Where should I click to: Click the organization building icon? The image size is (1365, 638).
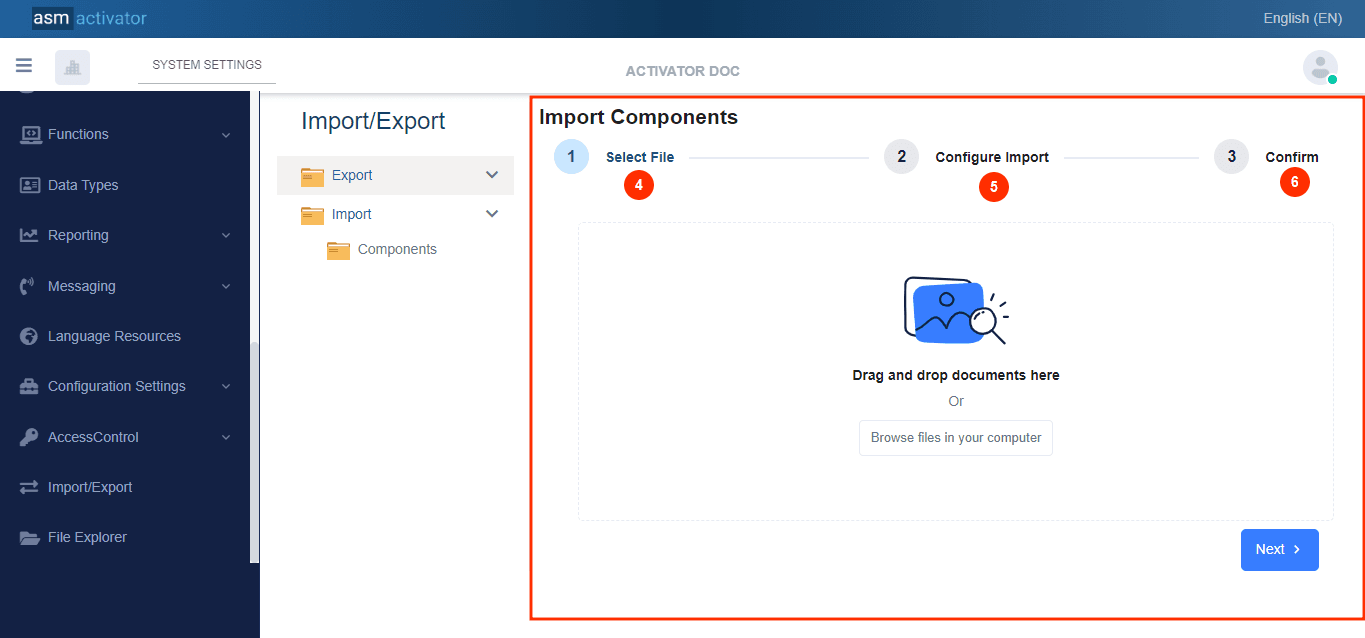click(72, 67)
